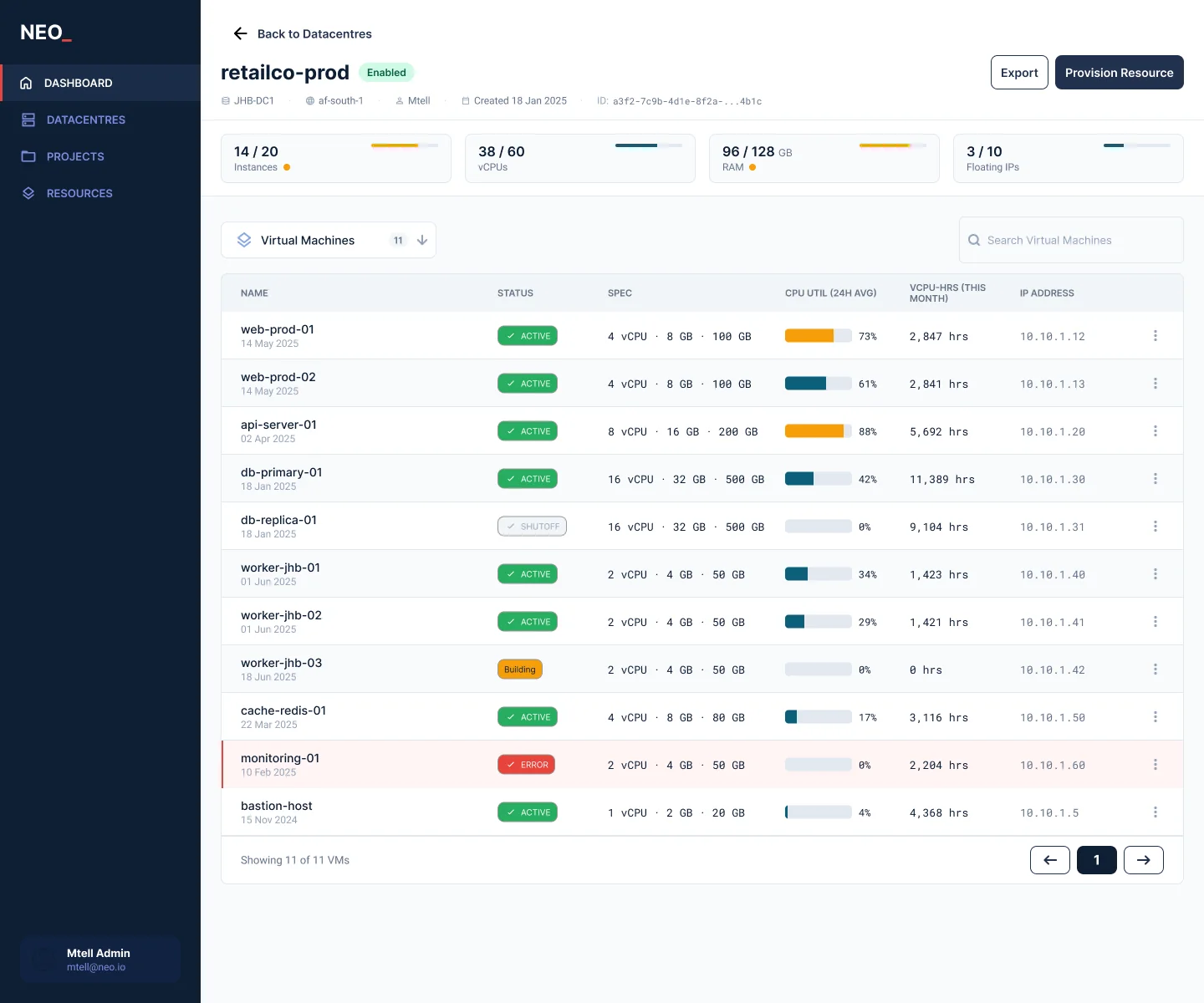Open row actions menu for web-prod-02

1156,384
